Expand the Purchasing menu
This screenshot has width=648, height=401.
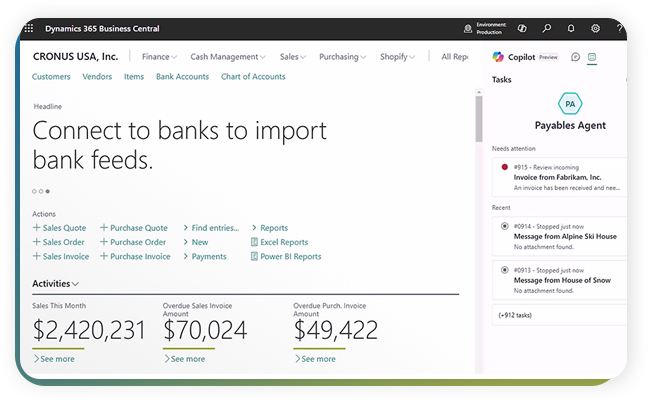(x=343, y=57)
